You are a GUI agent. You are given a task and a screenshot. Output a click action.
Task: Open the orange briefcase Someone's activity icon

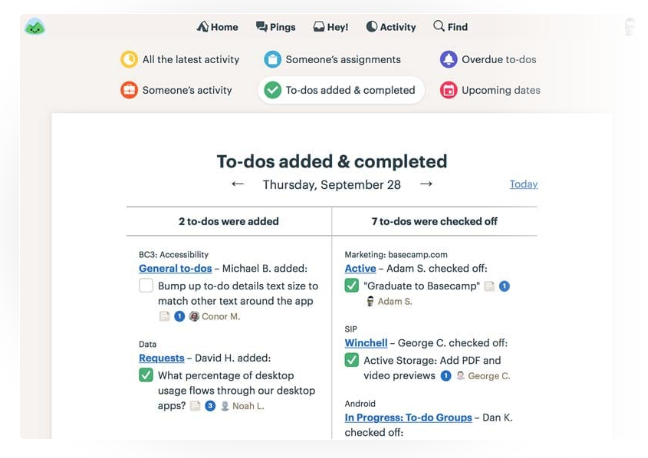129,90
